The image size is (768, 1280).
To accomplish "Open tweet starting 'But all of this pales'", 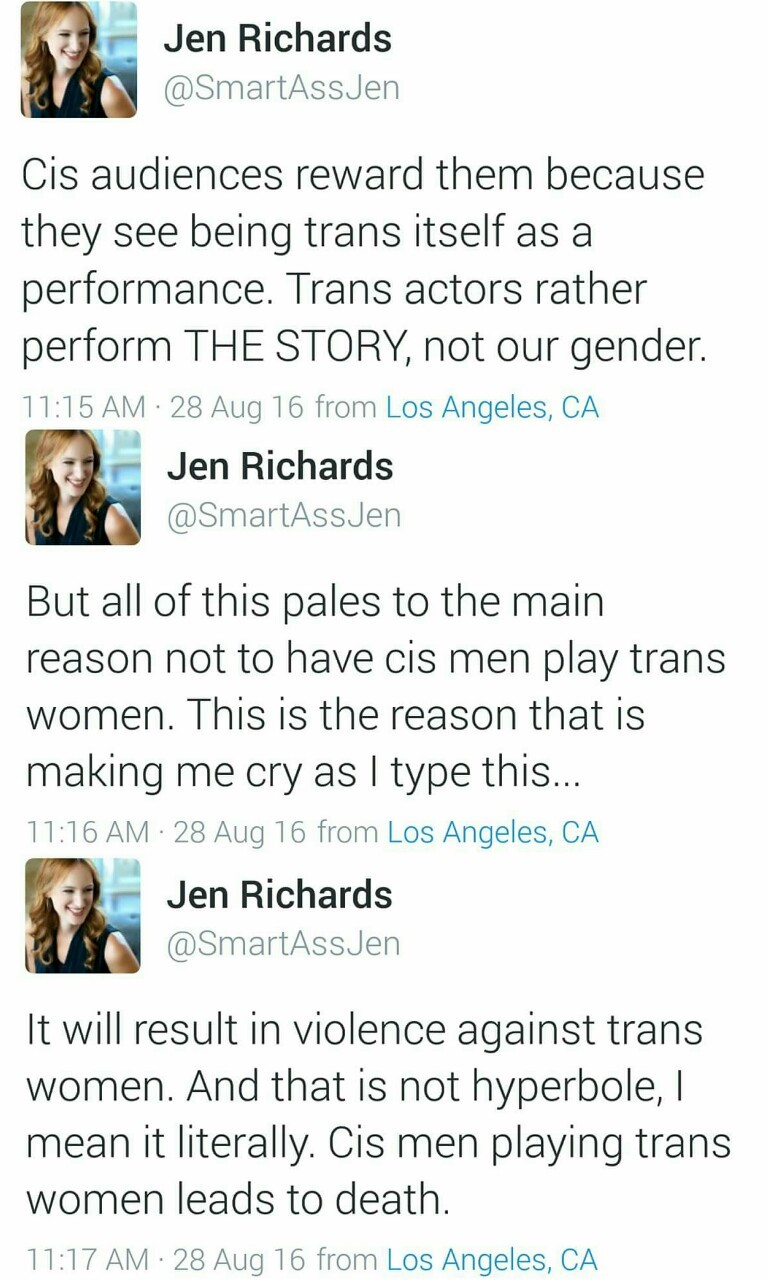I will (x=375, y=687).
